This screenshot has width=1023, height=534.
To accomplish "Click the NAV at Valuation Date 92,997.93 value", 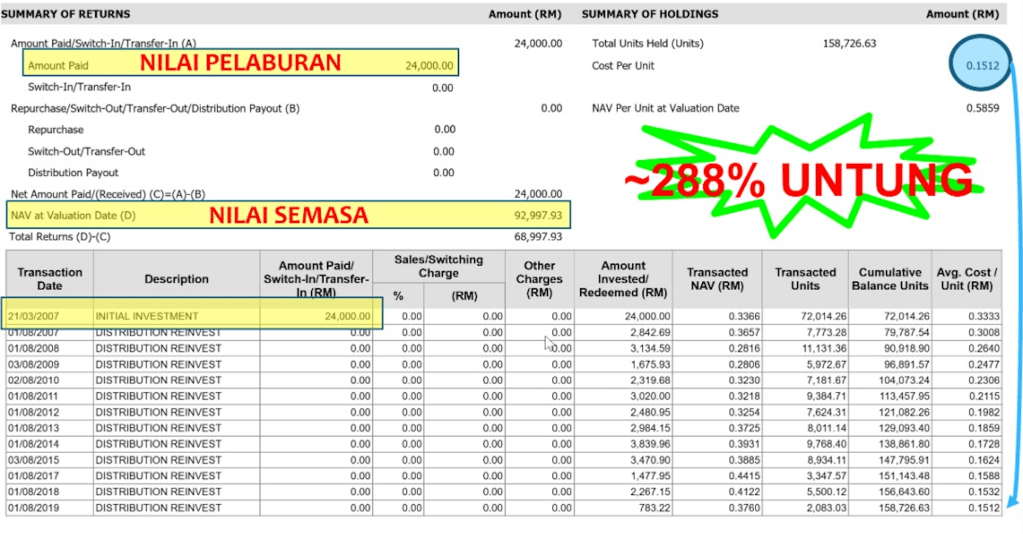I will [x=538, y=215].
